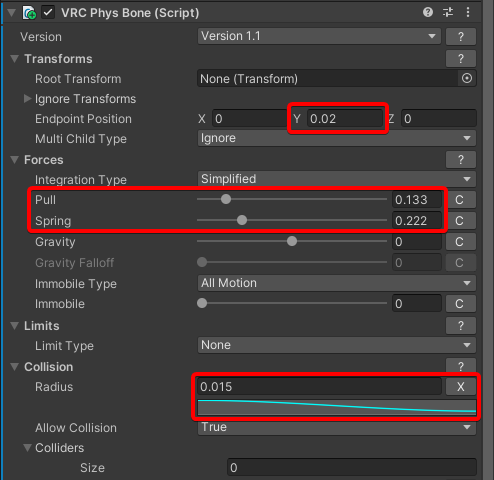Click the Immobile slider handle

pyautogui.click(x=202, y=303)
